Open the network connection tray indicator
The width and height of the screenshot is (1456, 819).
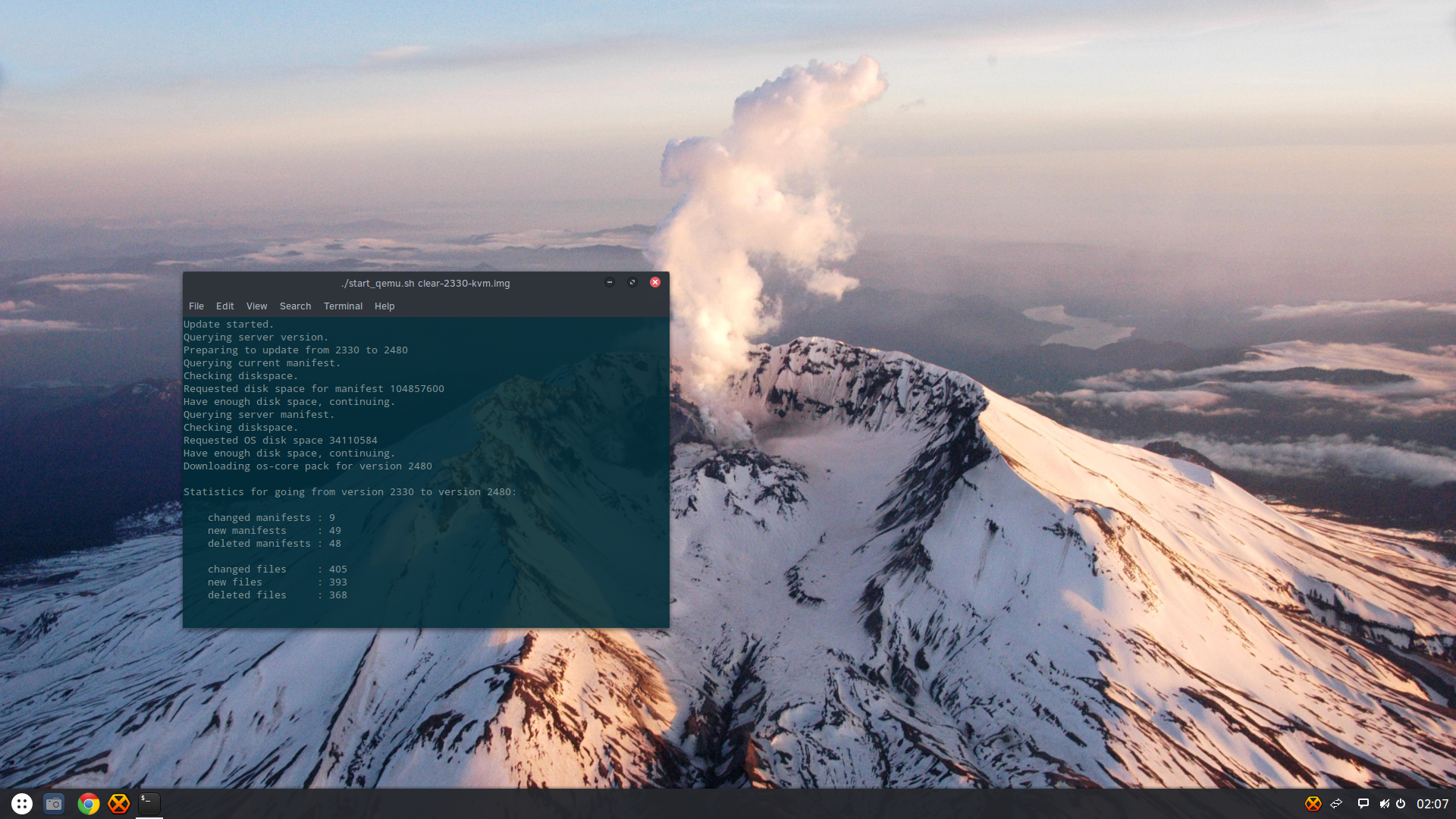[1337, 804]
